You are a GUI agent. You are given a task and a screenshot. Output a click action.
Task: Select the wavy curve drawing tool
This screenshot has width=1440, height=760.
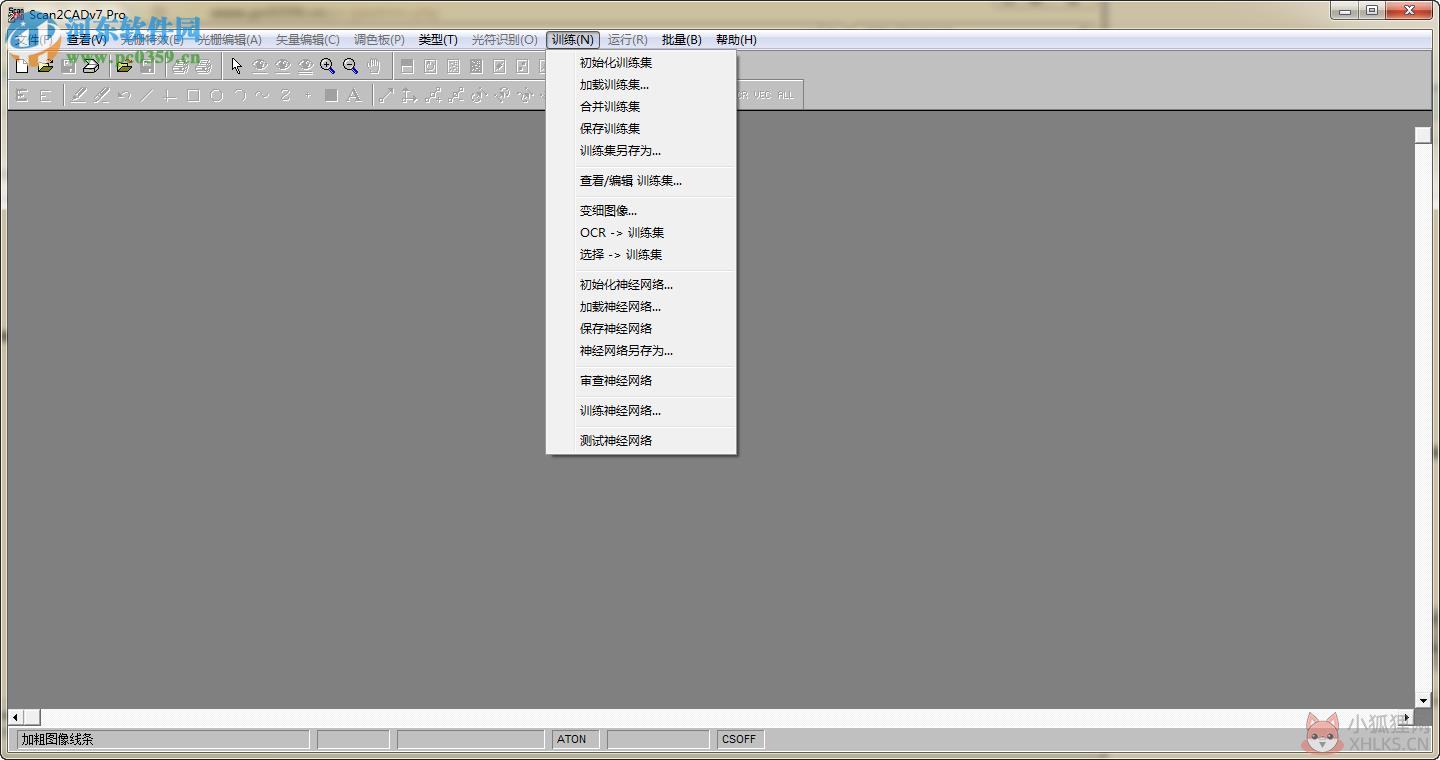[x=262, y=96]
